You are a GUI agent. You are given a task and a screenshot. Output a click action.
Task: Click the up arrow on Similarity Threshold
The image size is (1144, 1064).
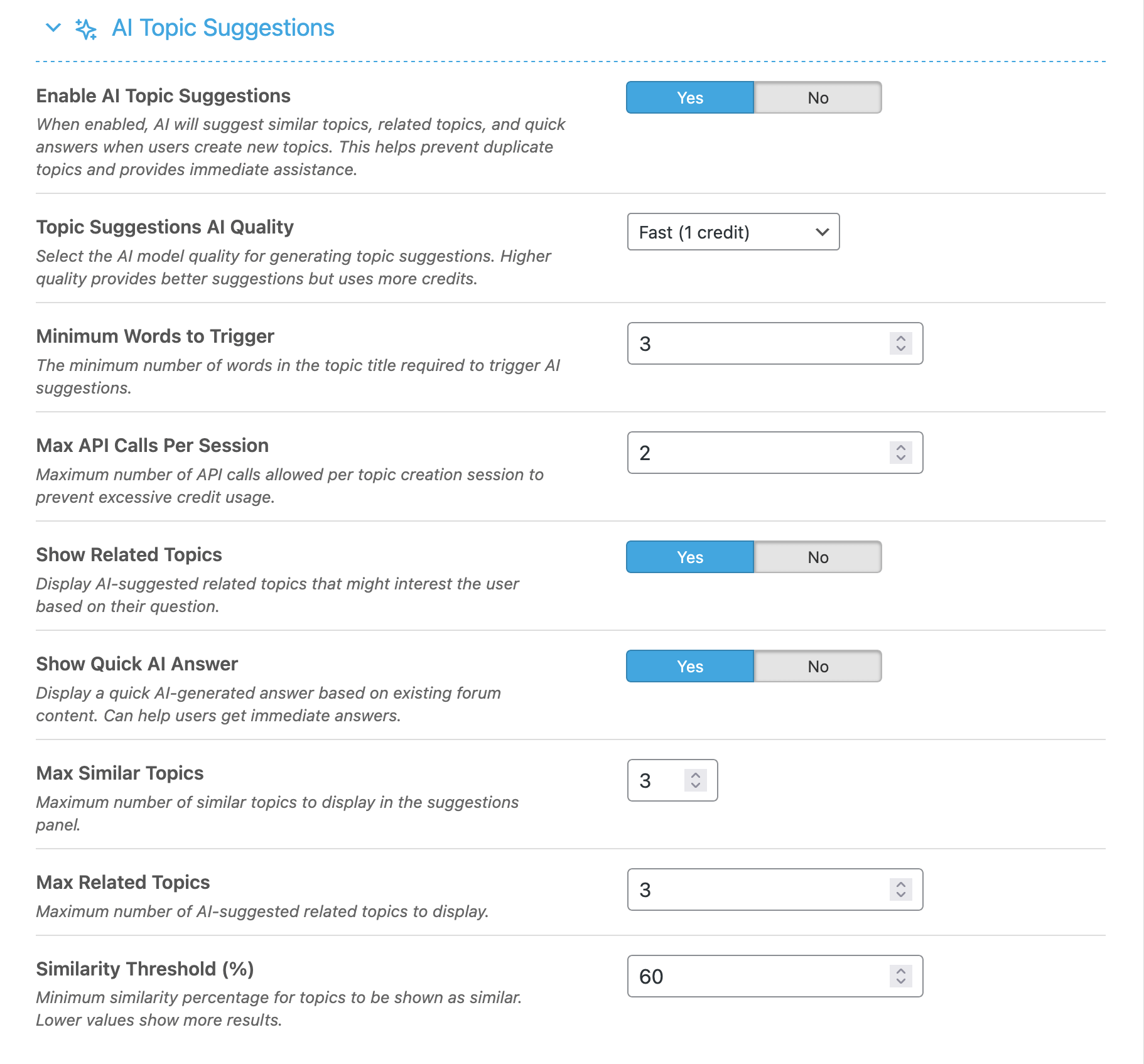coord(900,970)
